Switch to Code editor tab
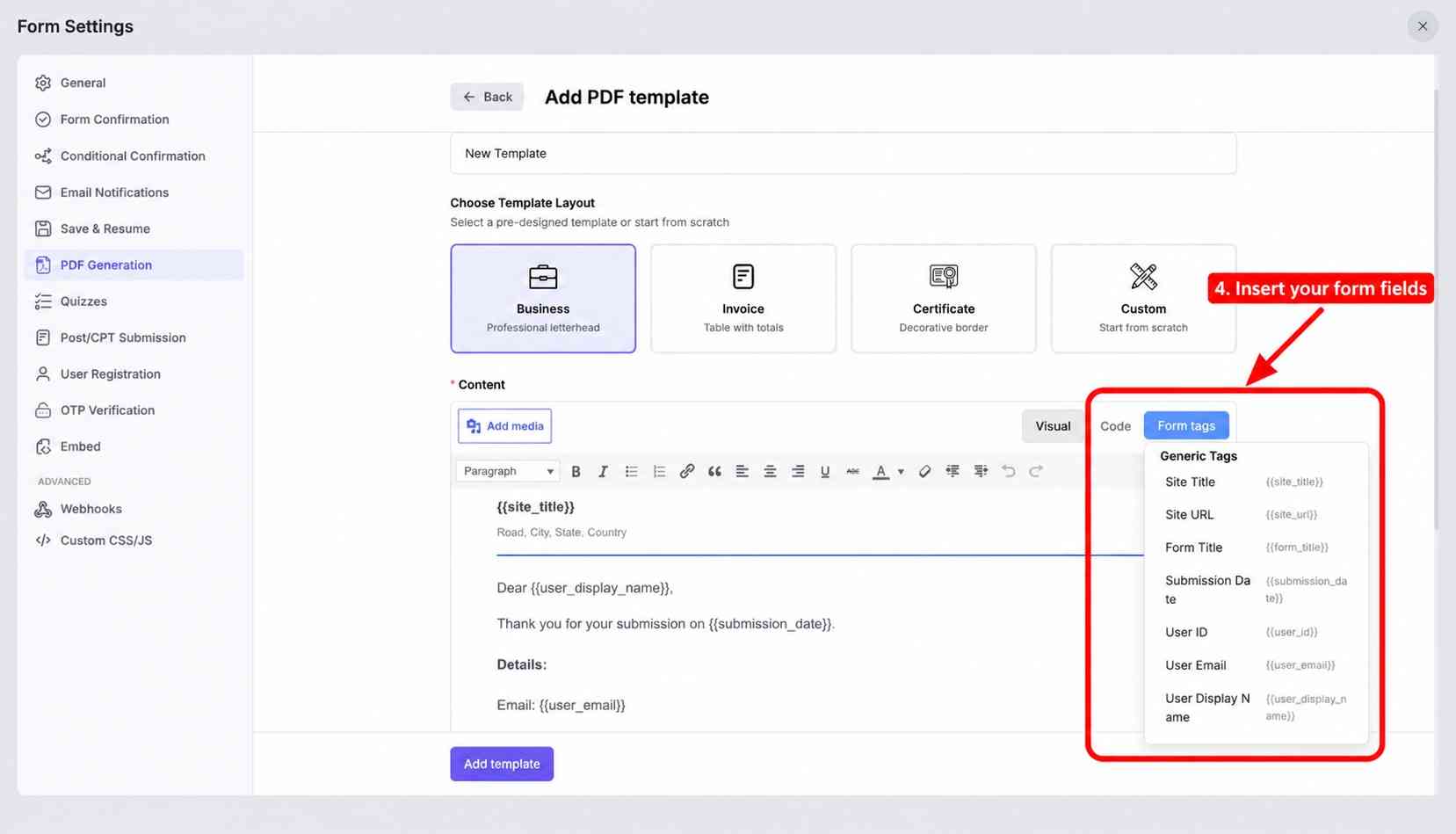 1115,425
